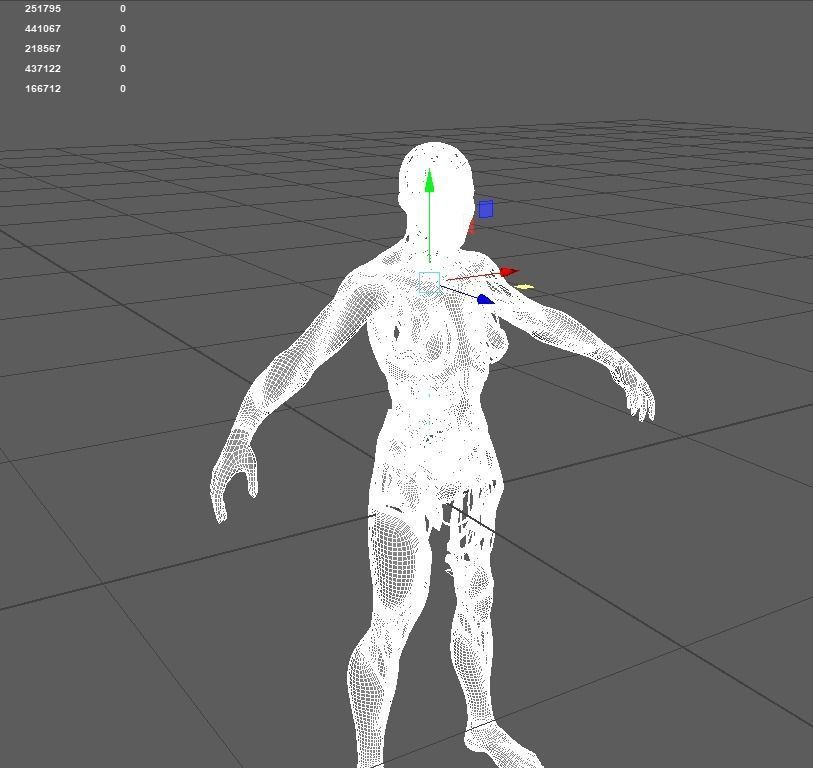This screenshot has width=813, height=768.
Task: Click the red X-axis move arrow
Action: [x=509, y=272]
